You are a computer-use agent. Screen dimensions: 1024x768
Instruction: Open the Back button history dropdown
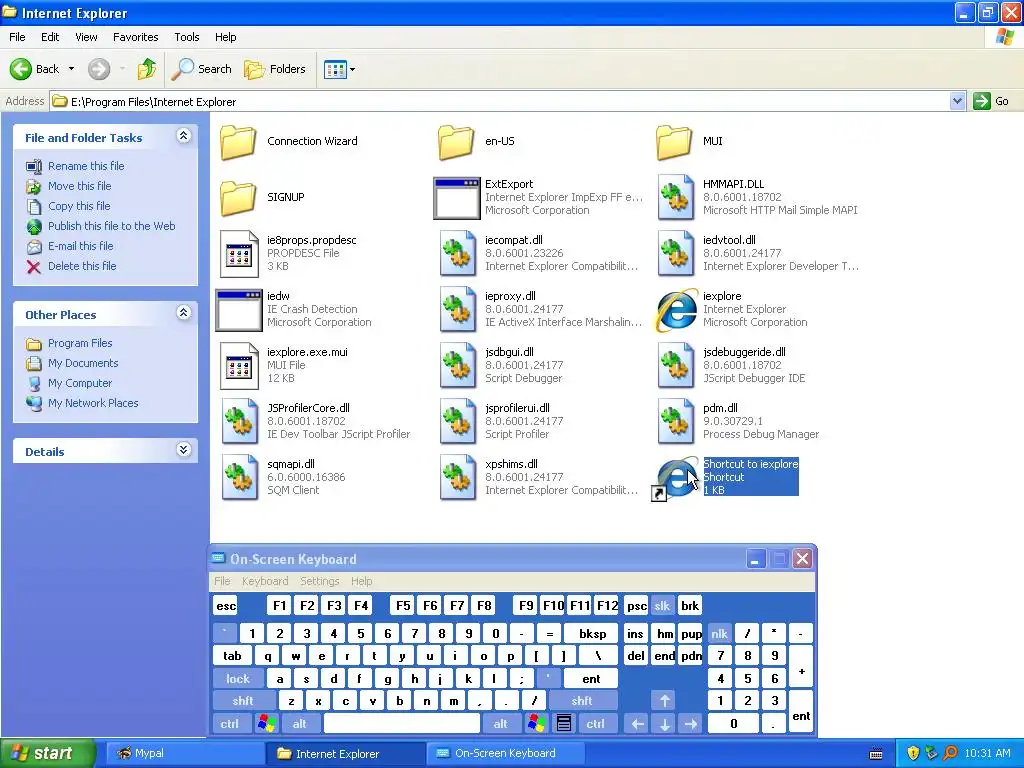[x=71, y=69]
